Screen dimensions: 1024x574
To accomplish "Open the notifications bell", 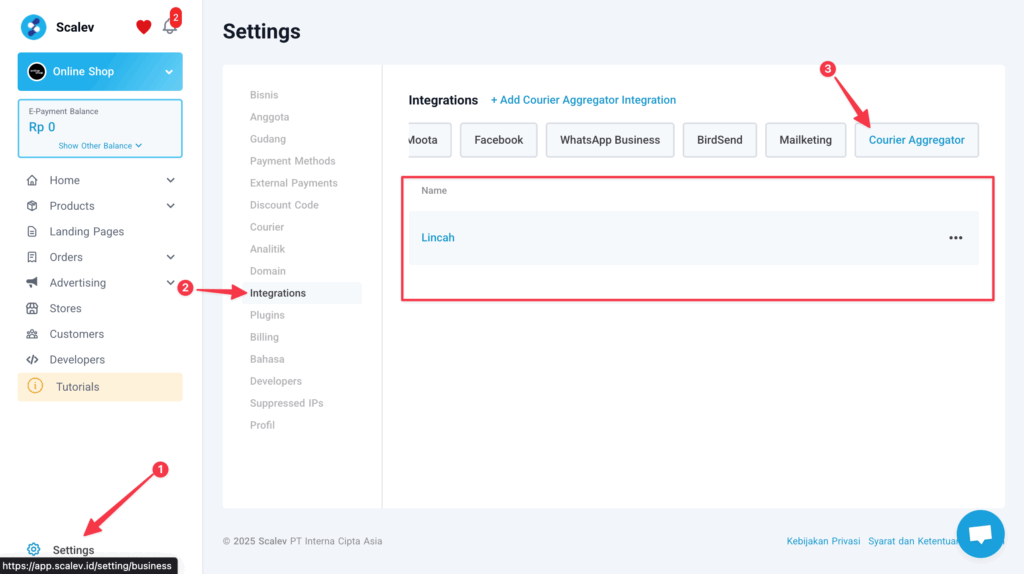I will (x=169, y=26).
